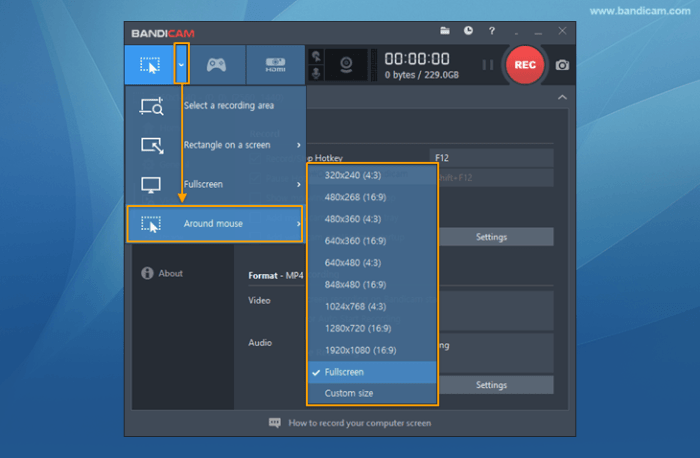Collapse the panel with the up chevron
Screen dimensions: 700x458
click(x=562, y=97)
